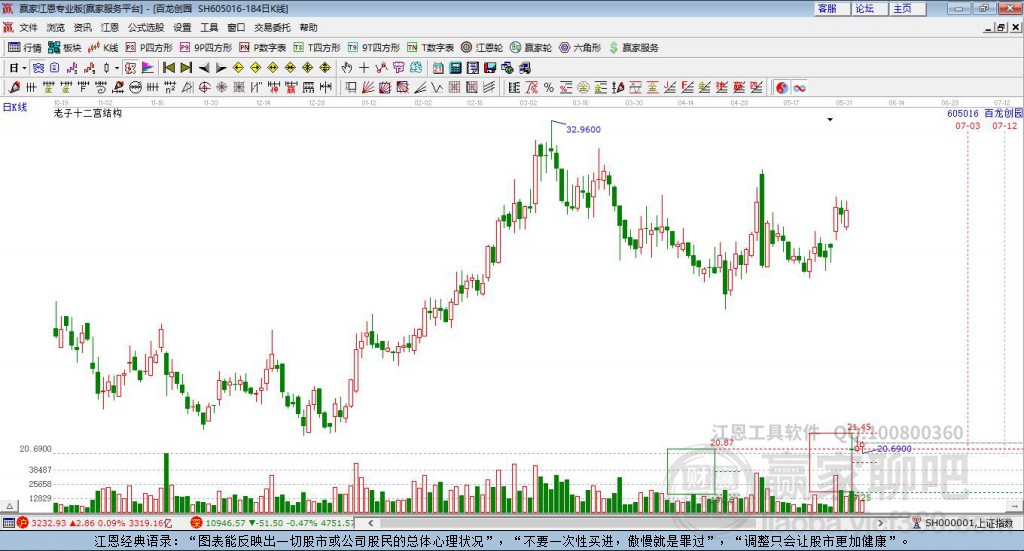
Task: Toggle the pink-cyan flag chart icon
Action: pyautogui.click(x=148, y=68)
